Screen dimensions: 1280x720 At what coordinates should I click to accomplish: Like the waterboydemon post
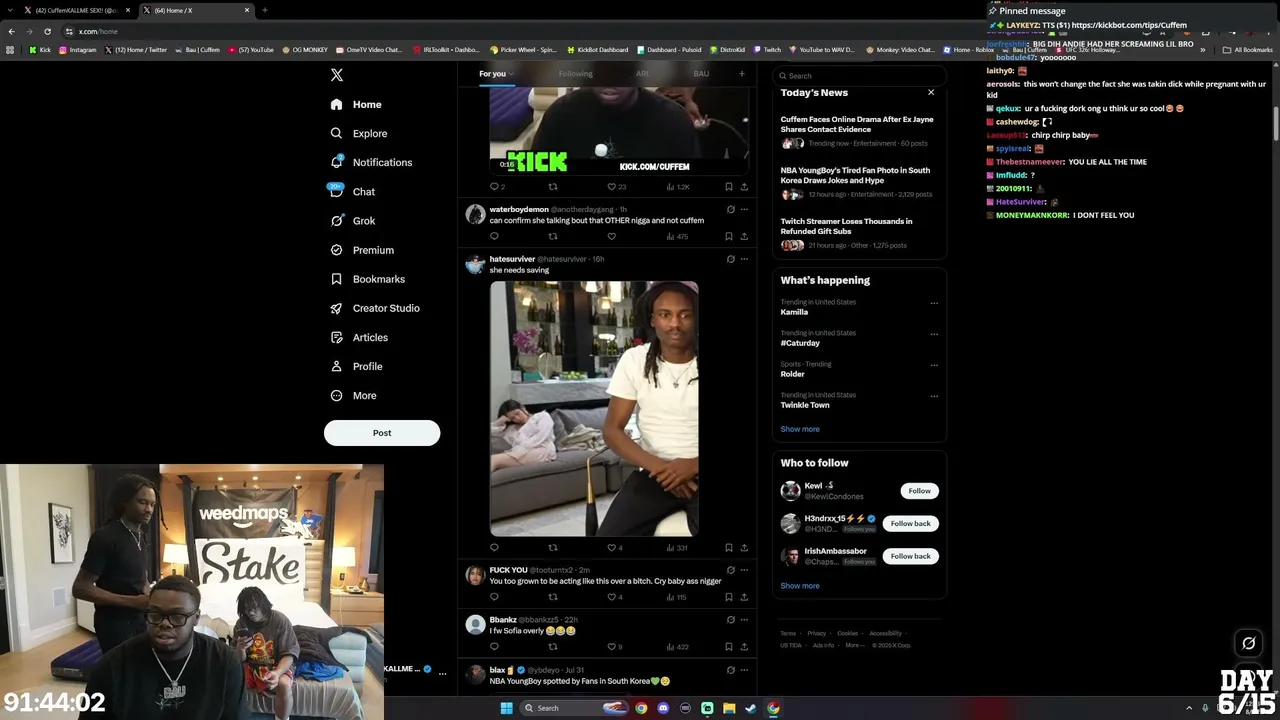[612, 237]
